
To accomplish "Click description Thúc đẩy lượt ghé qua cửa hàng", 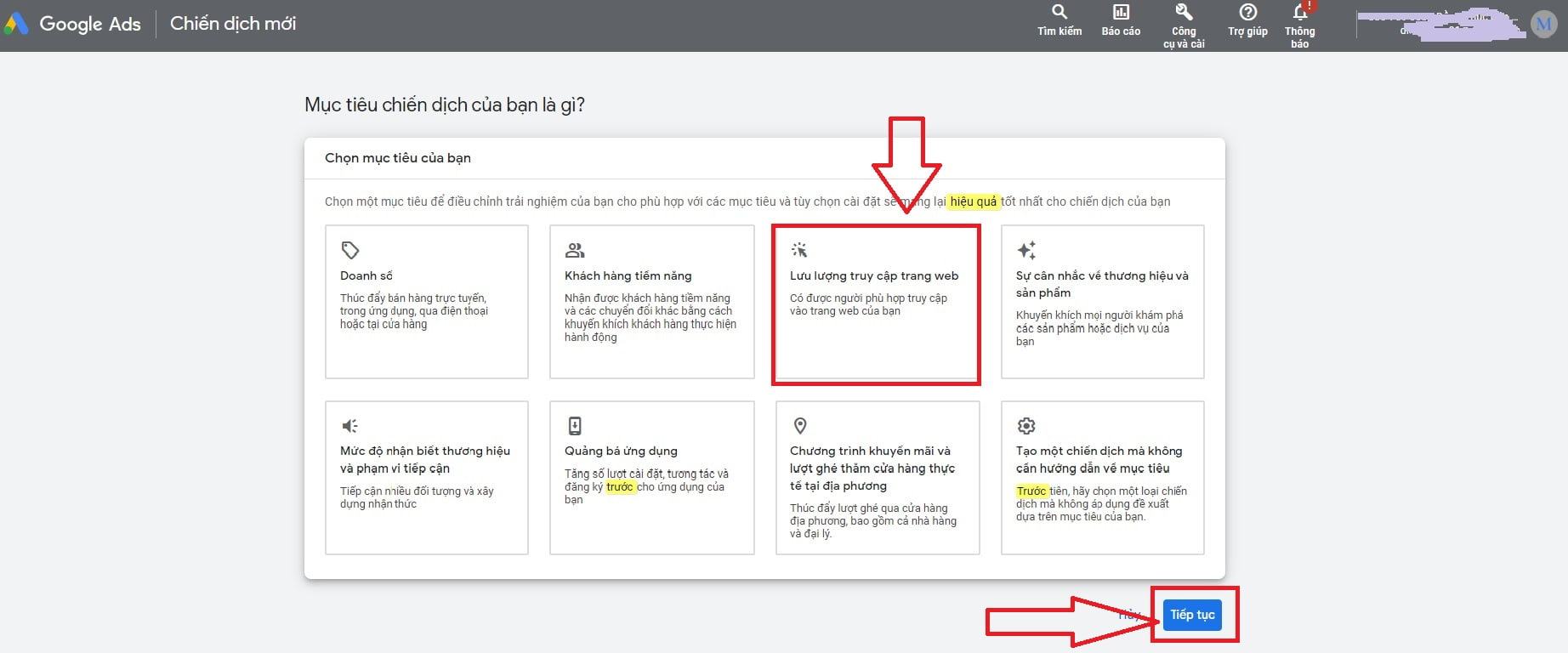I will [x=873, y=521].
